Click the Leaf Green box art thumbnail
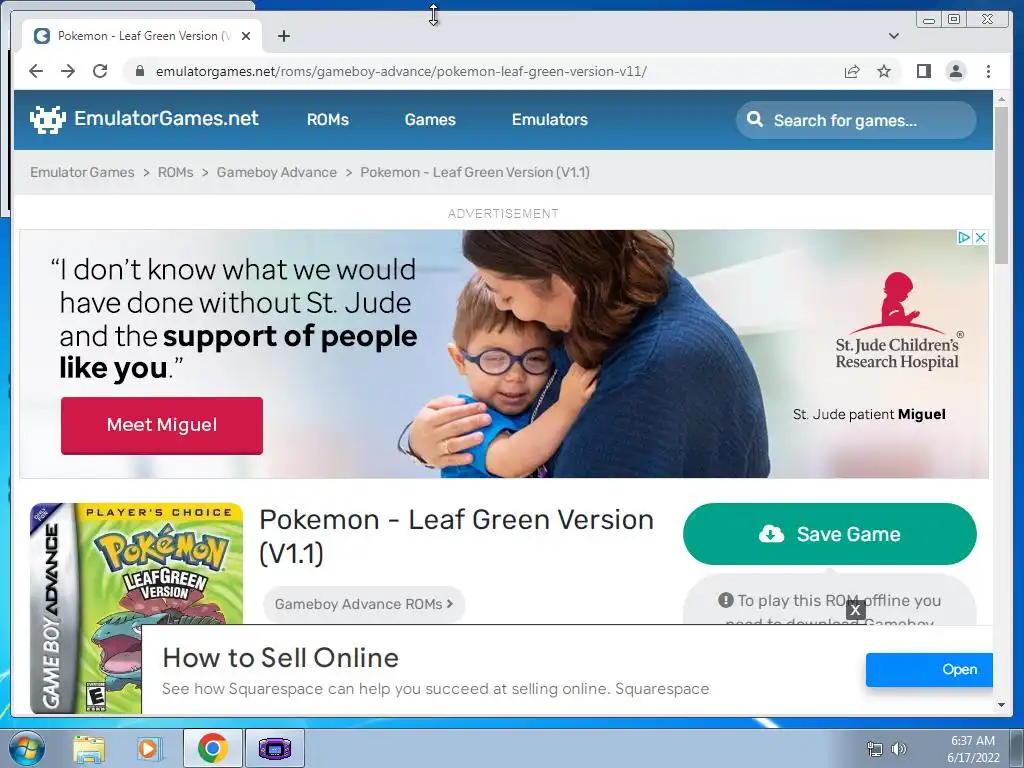 click(136, 608)
